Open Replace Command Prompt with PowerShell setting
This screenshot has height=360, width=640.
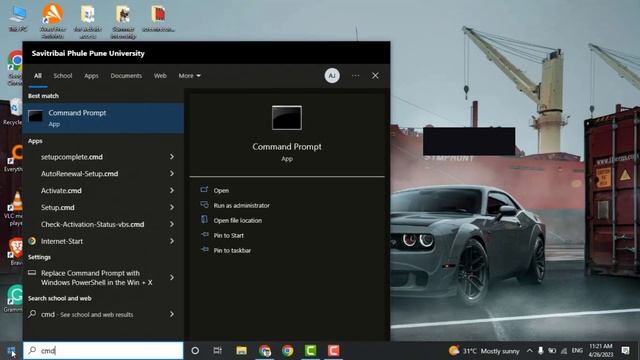[96, 278]
